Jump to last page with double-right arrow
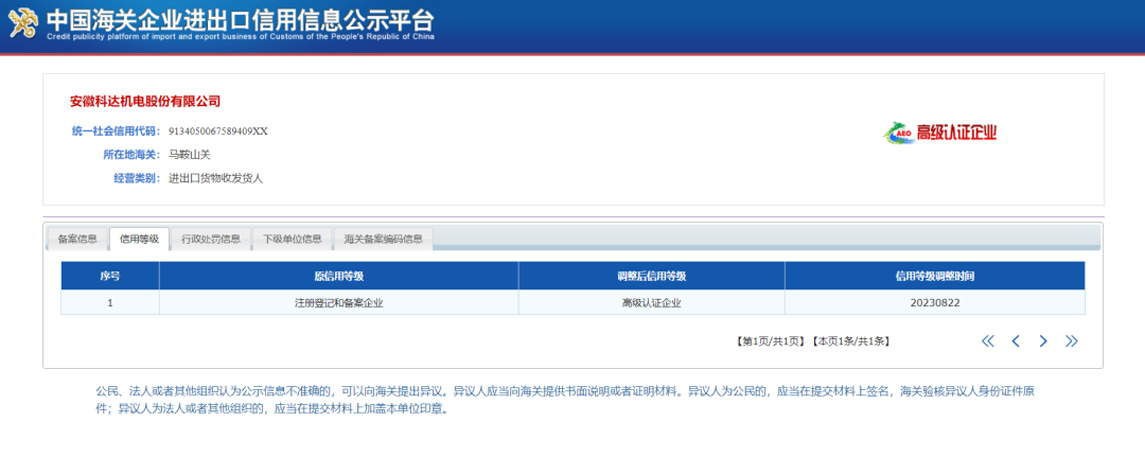1145x457 pixels. 1071,341
